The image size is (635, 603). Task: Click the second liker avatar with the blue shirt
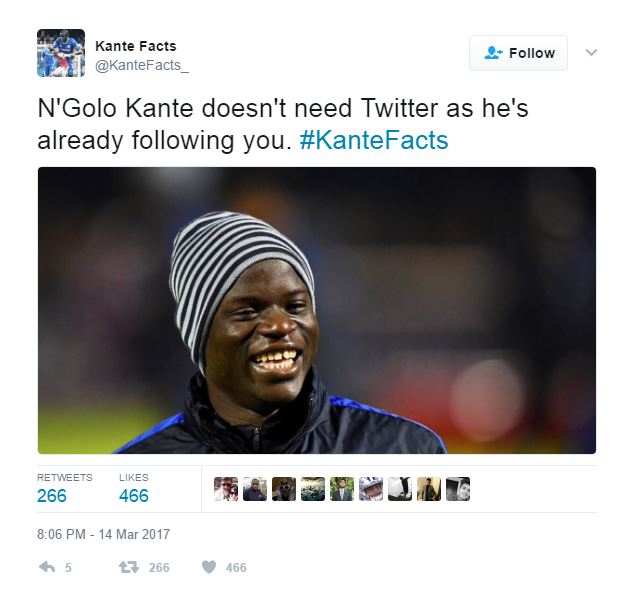pyautogui.click(x=255, y=489)
